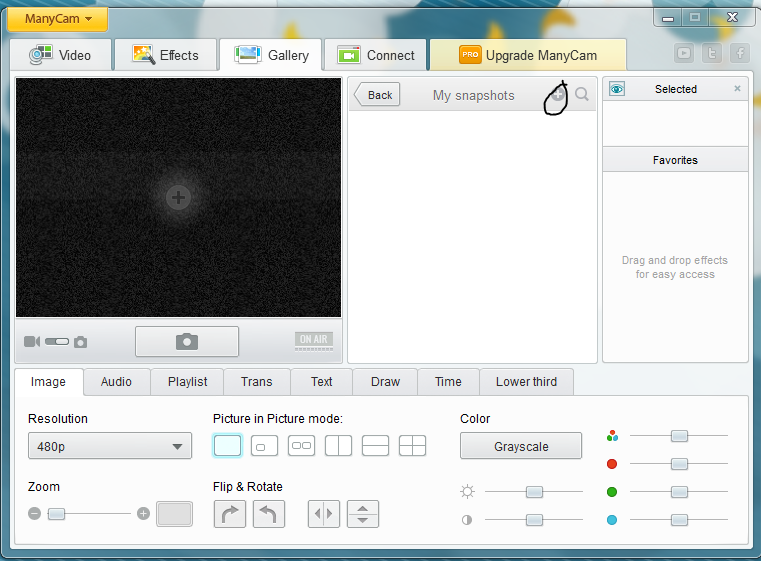Search snapshots with magnifier icon
This screenshot has width=761, height=561.
tap(581, 94)
